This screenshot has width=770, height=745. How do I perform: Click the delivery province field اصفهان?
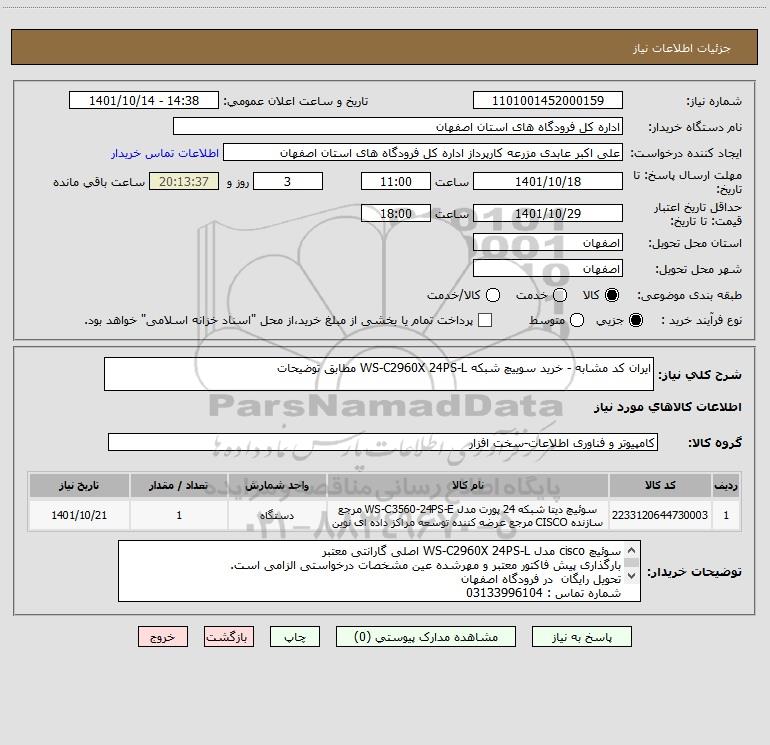click(x=548, y=243)
